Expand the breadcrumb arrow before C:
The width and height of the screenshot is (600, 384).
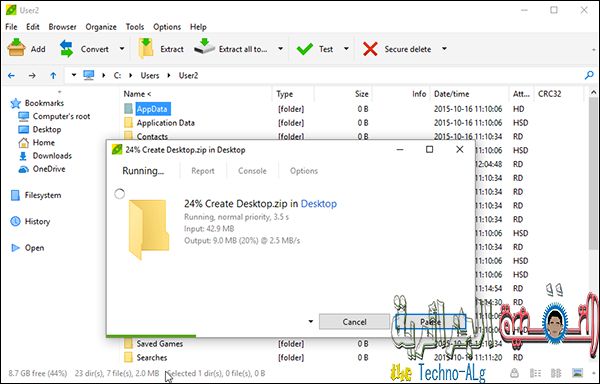(104, 75)
